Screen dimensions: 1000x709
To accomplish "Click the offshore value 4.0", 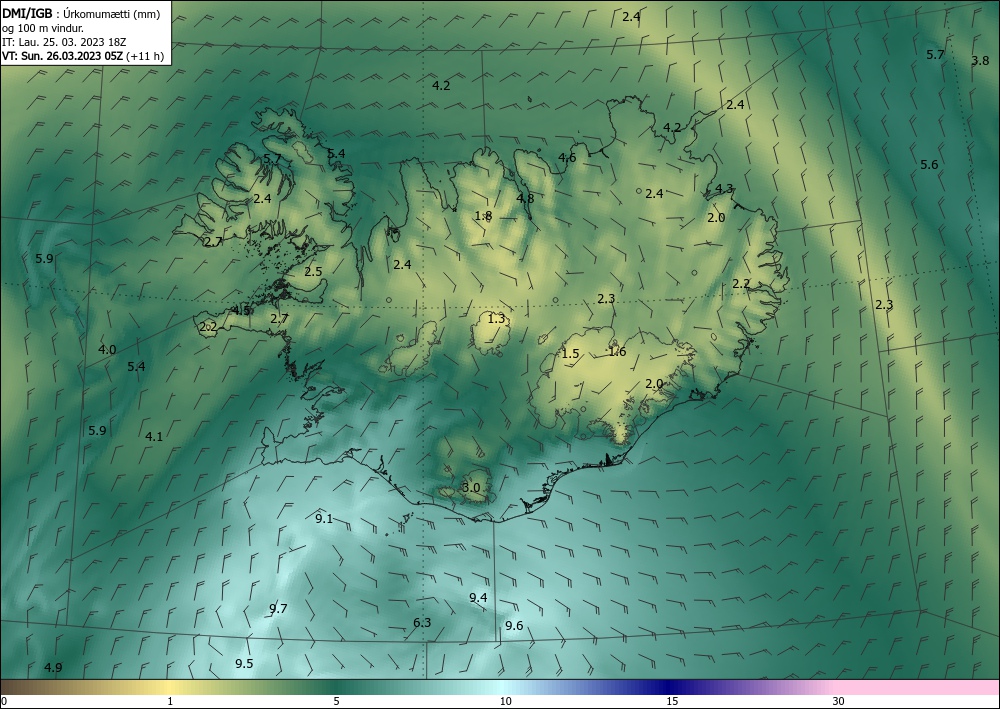I will [x=107, y=349].
